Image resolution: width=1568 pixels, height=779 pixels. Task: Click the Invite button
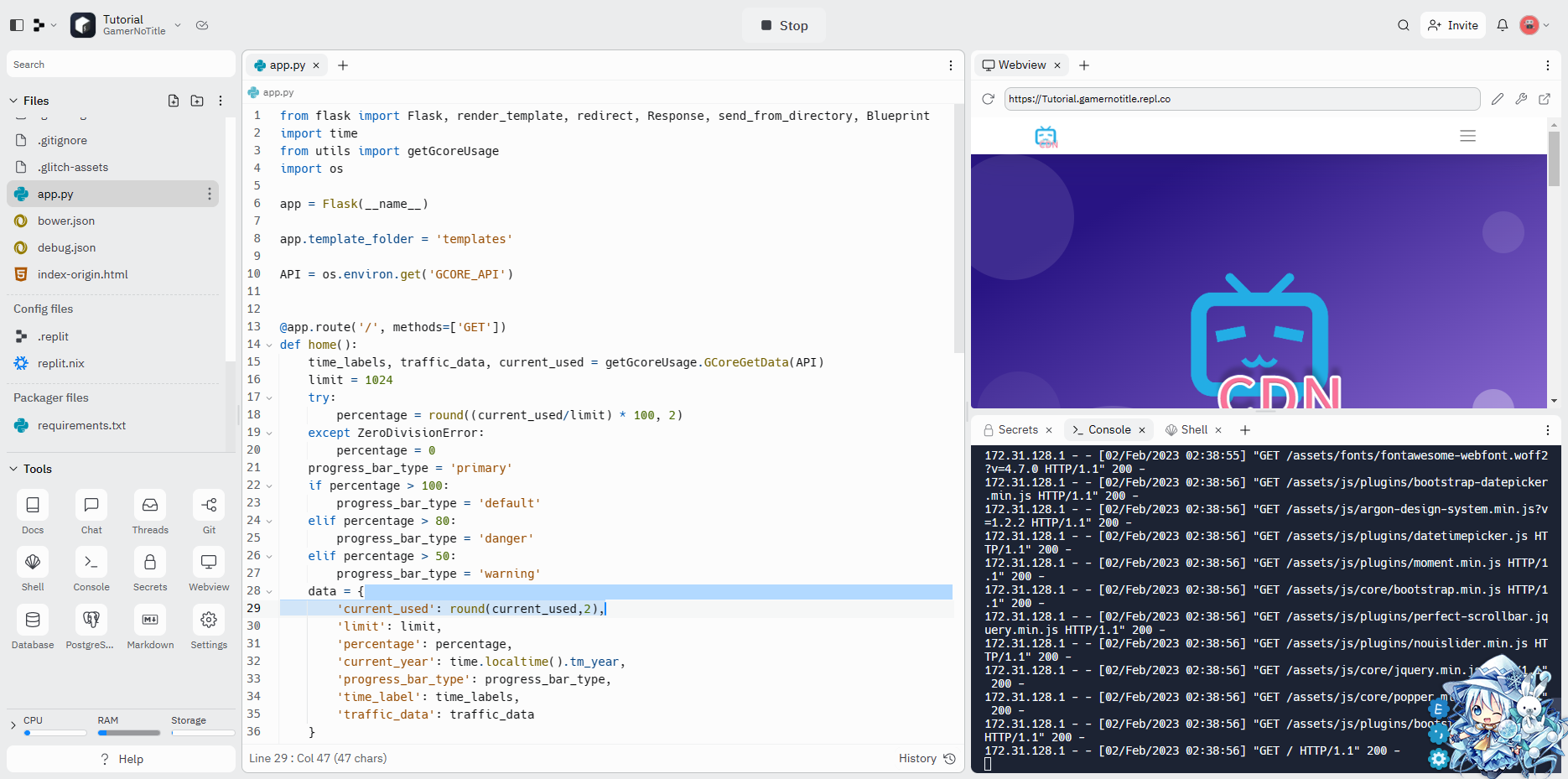tap(1453, 25)
